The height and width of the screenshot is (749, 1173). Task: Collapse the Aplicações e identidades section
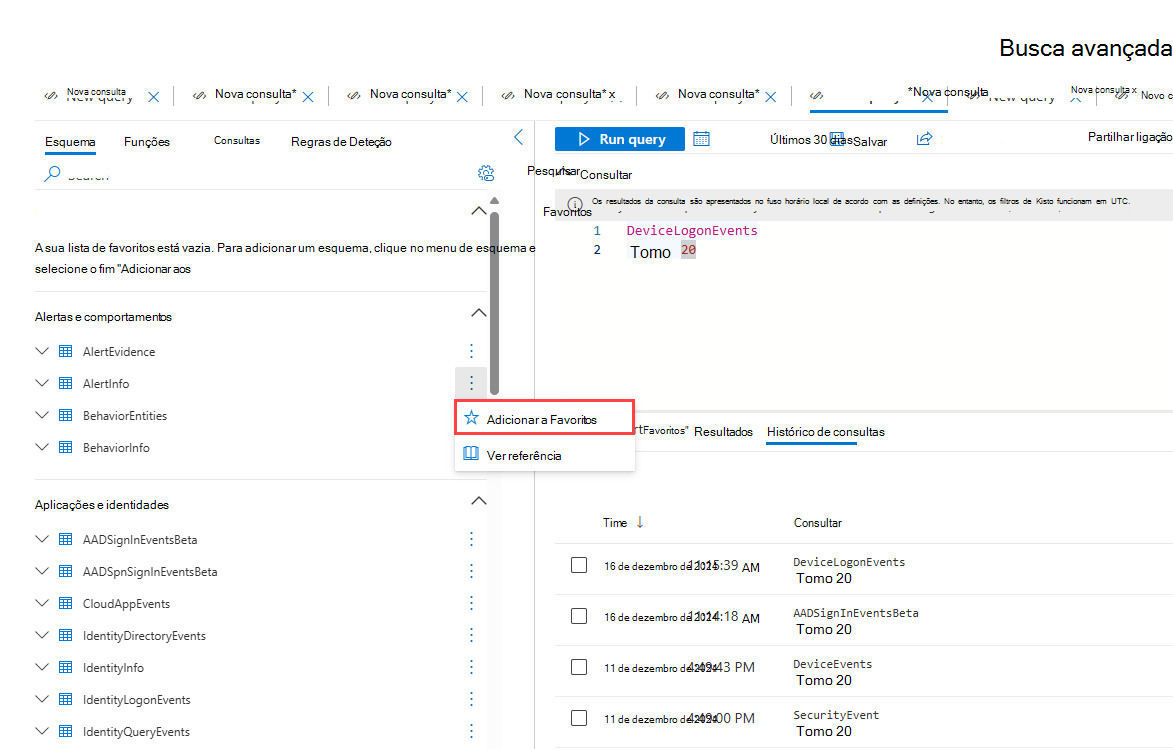point(479,501)
